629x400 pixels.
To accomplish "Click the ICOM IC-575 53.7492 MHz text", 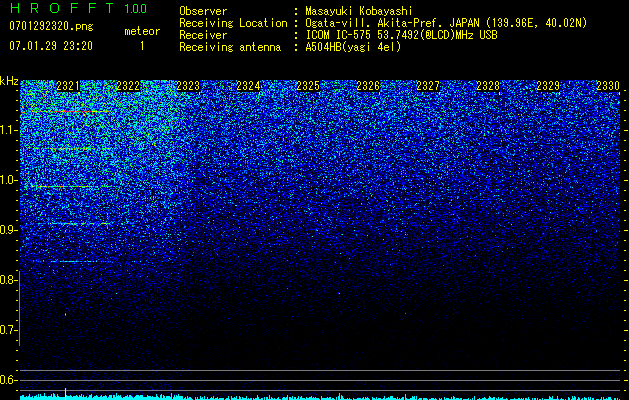I will [401, 35].
